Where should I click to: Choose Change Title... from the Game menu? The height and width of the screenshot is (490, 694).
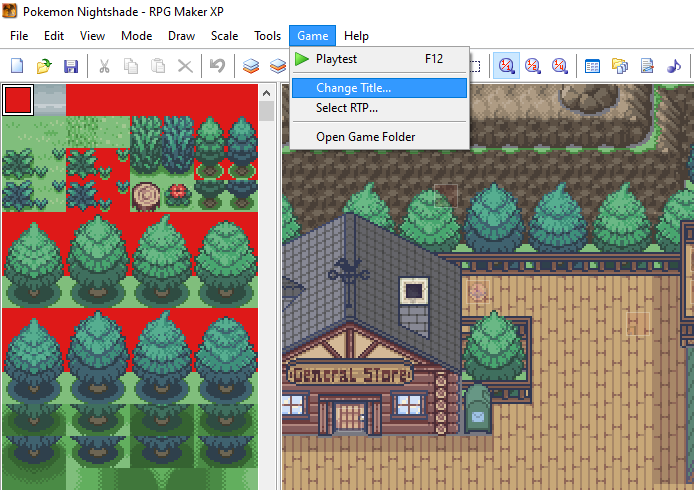click(x=353, y=88)
